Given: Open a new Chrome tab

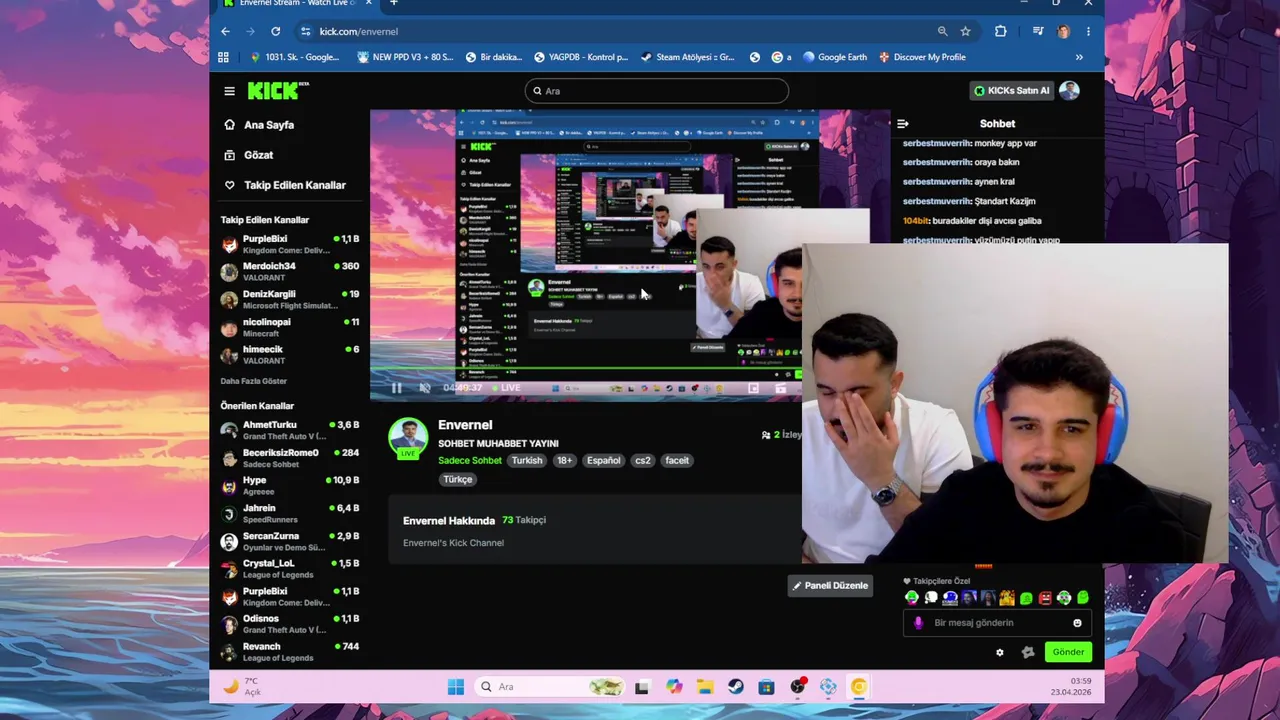Looking at the screenshot, I should (393, 3).
